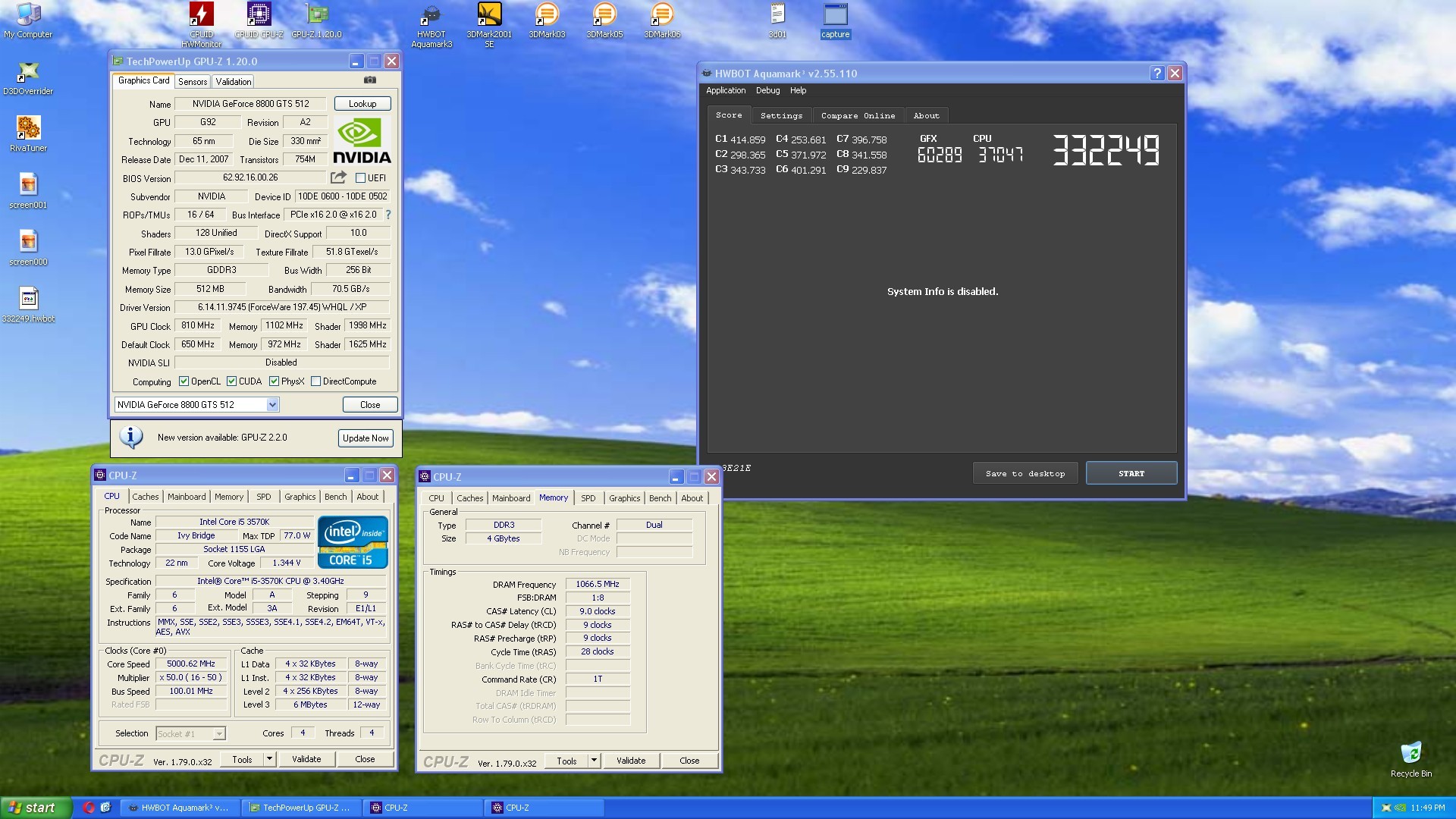Viewport: 1456px width, 819px height.
Task: Open Debug menu in Aquamark
Action: pos(767,90)
